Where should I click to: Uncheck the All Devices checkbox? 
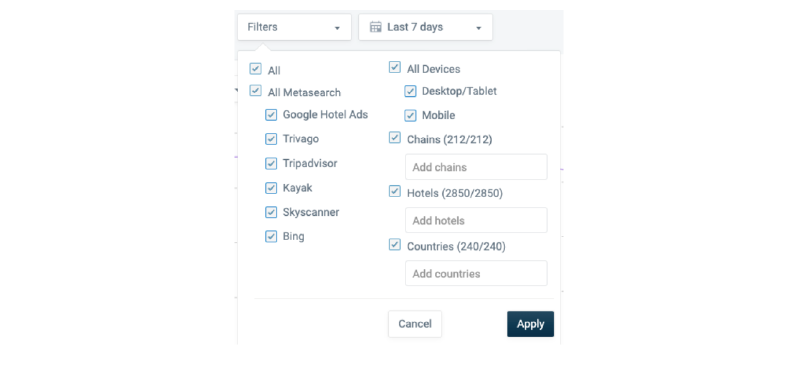(395, 67)
